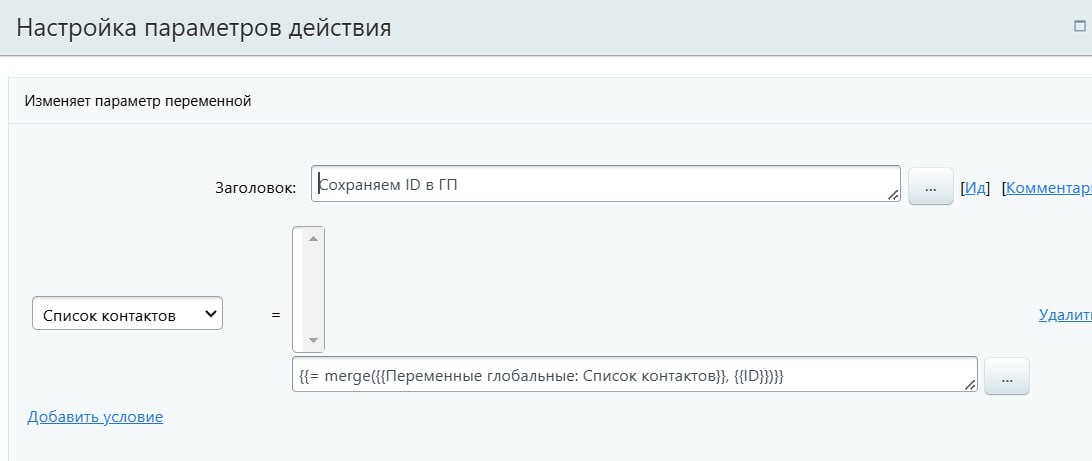Click the 'Заголовок:' field label
The height and width of the screenshot is (461, 1092).
[x=255, y=187]
